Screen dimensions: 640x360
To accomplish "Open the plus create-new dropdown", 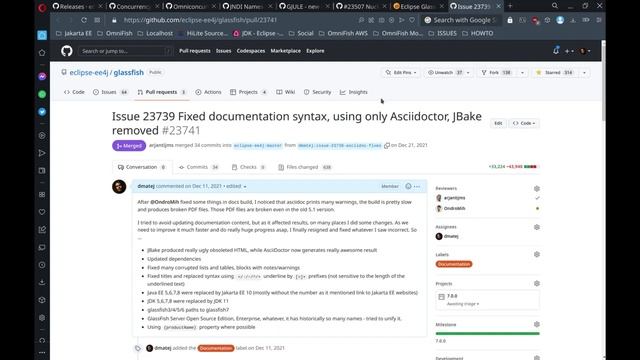I will tap(569, 51).
